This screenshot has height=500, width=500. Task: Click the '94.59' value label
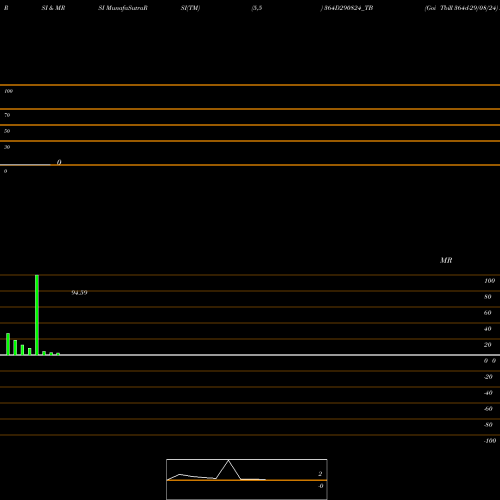click(79, 293)
